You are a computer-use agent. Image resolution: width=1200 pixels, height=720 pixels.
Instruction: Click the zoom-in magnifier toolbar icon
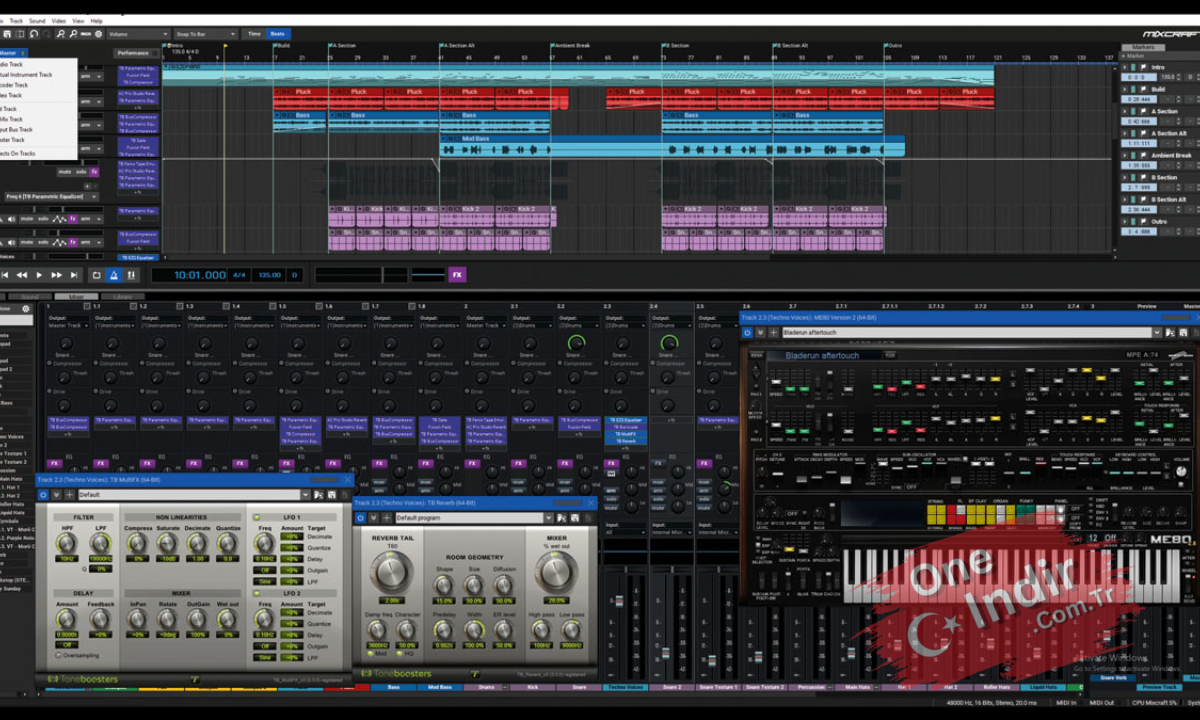point(61,34)
